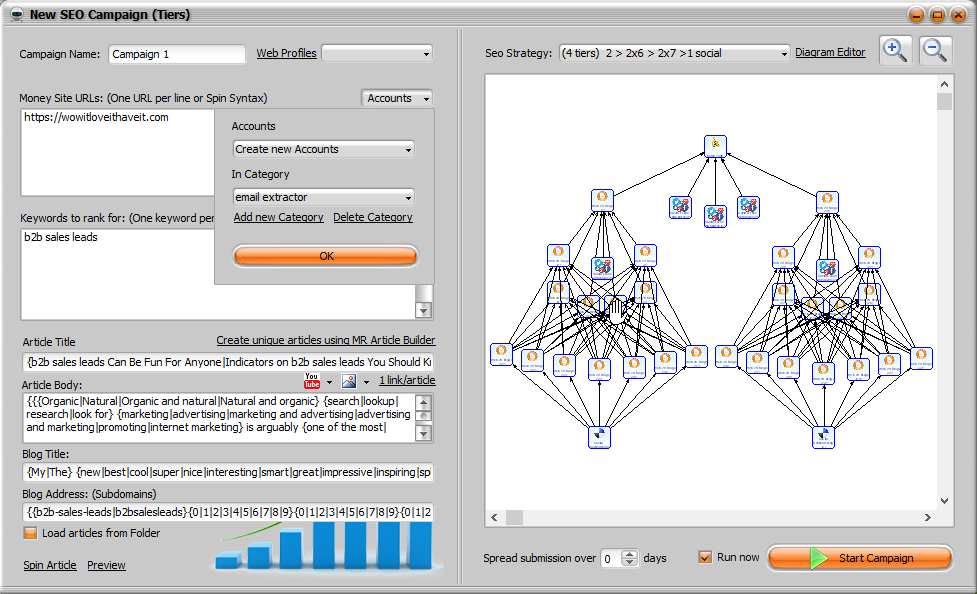
Task: Start the campaign
Action: pyautogui.click(x=860, y=558)
